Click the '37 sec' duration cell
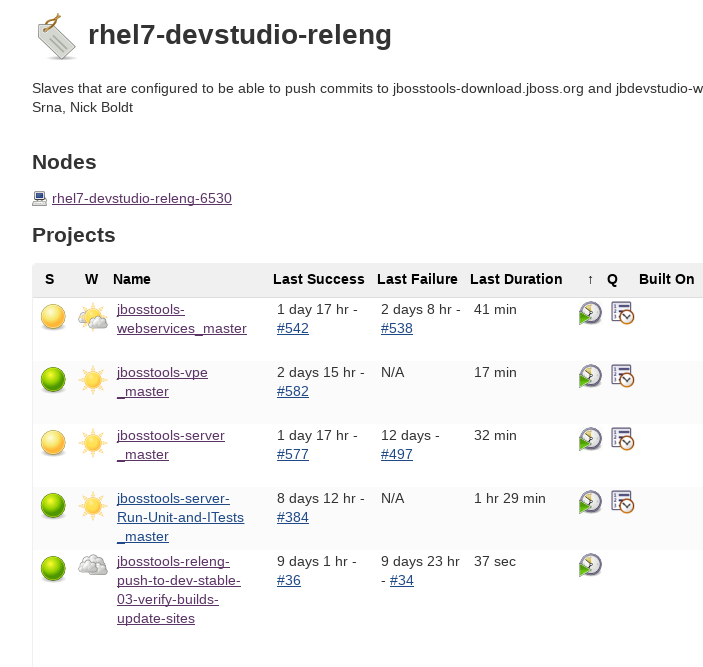703x667 pixels. 495,561
